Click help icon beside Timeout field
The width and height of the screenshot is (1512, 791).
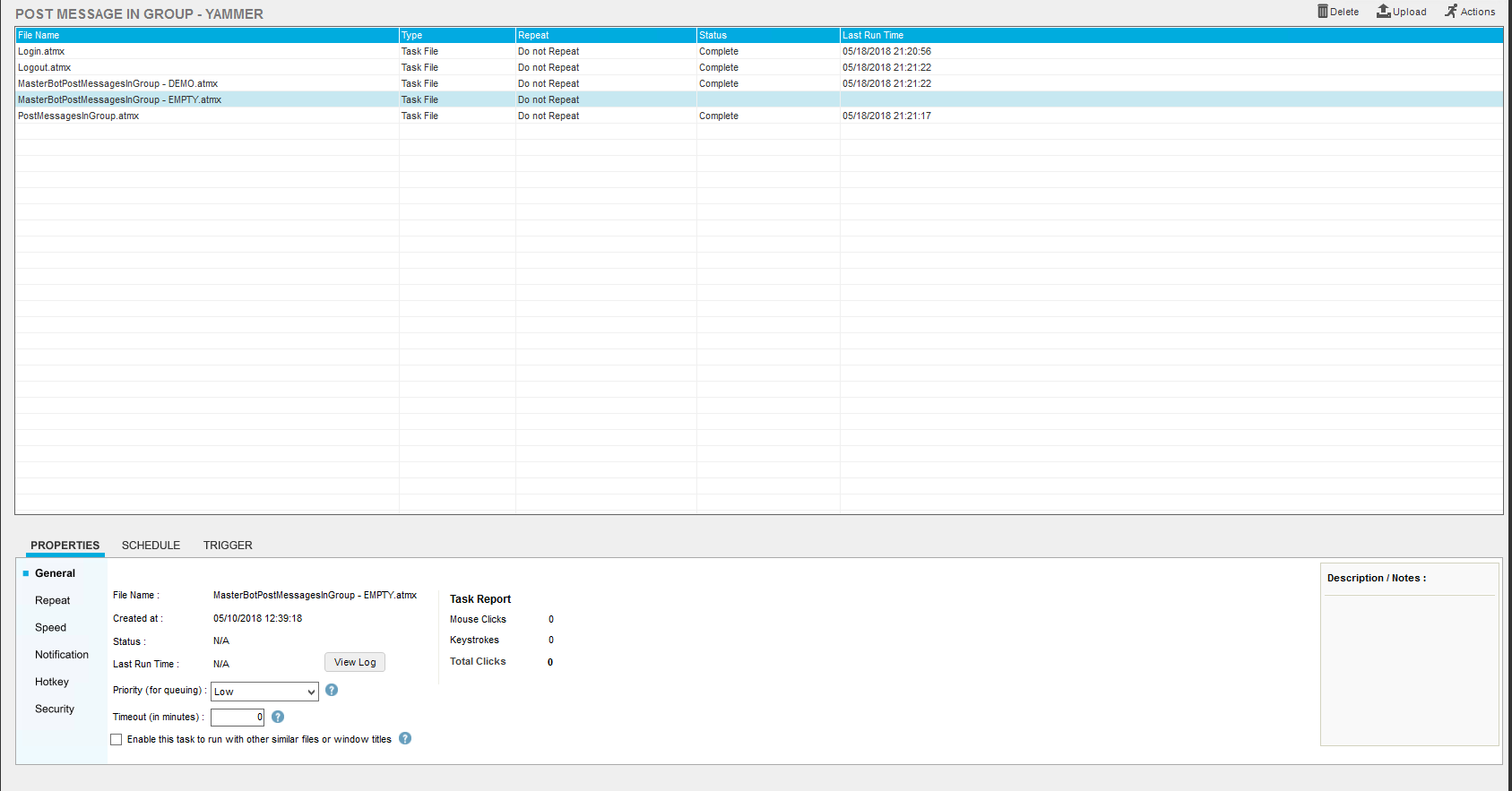tap(278, 717)
